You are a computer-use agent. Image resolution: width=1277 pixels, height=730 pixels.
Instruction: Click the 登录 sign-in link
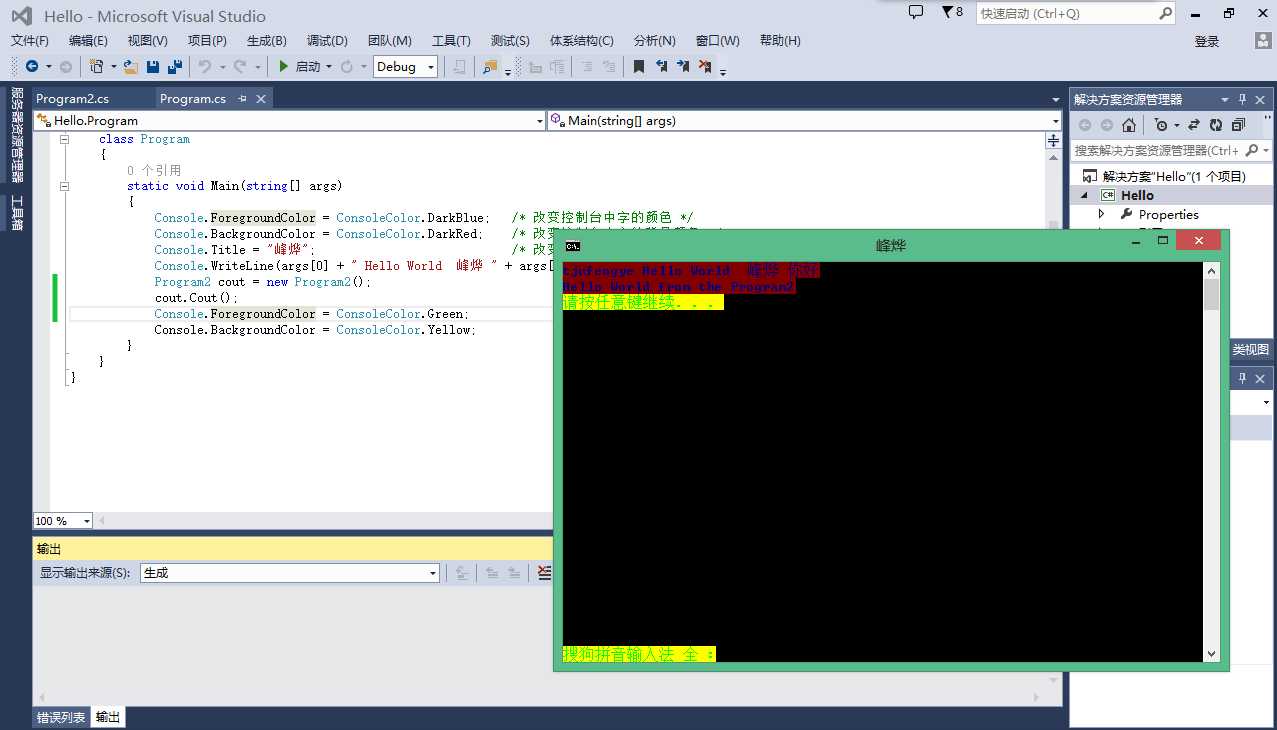[x=1207, y=42]
